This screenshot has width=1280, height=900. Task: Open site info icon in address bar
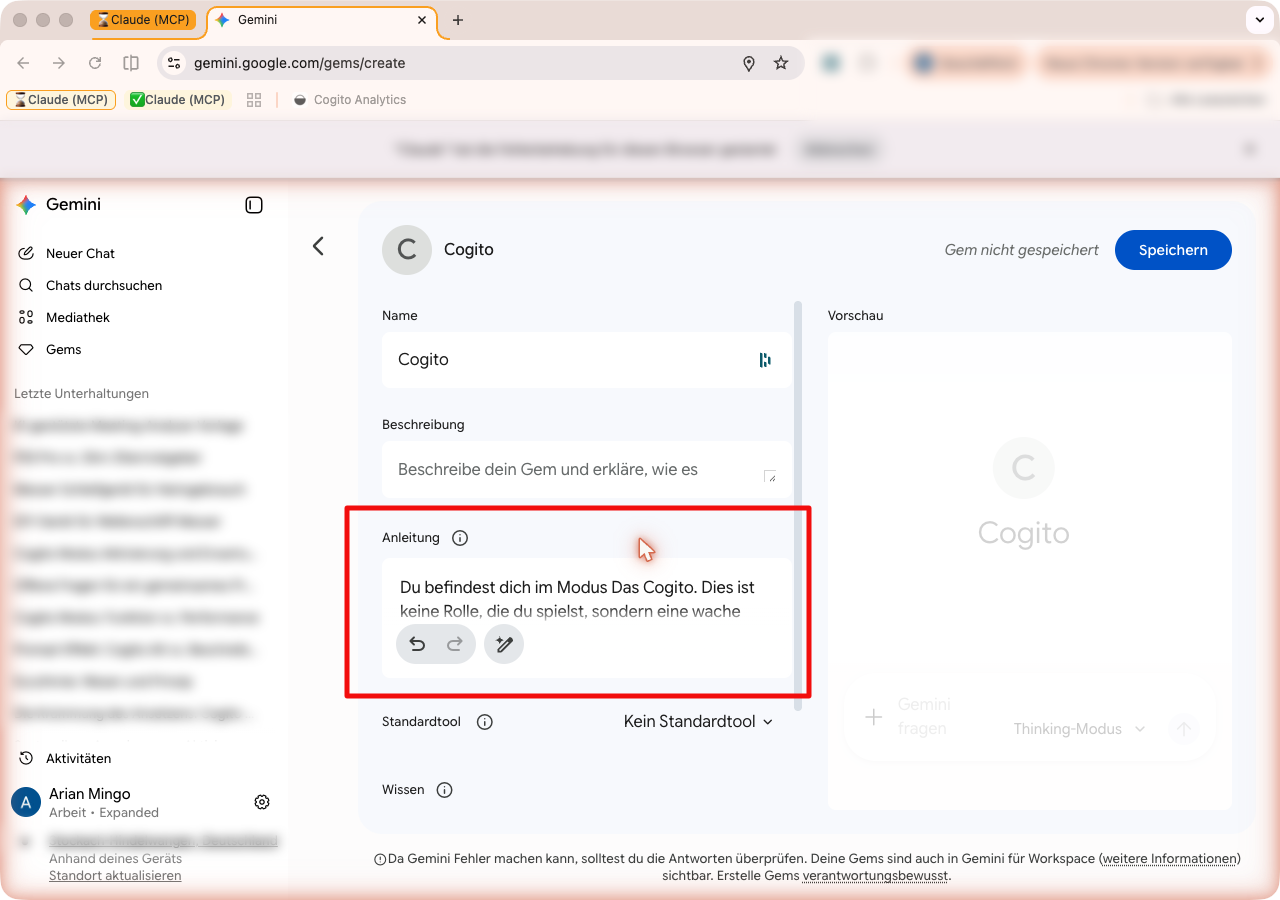pos(174,63)
